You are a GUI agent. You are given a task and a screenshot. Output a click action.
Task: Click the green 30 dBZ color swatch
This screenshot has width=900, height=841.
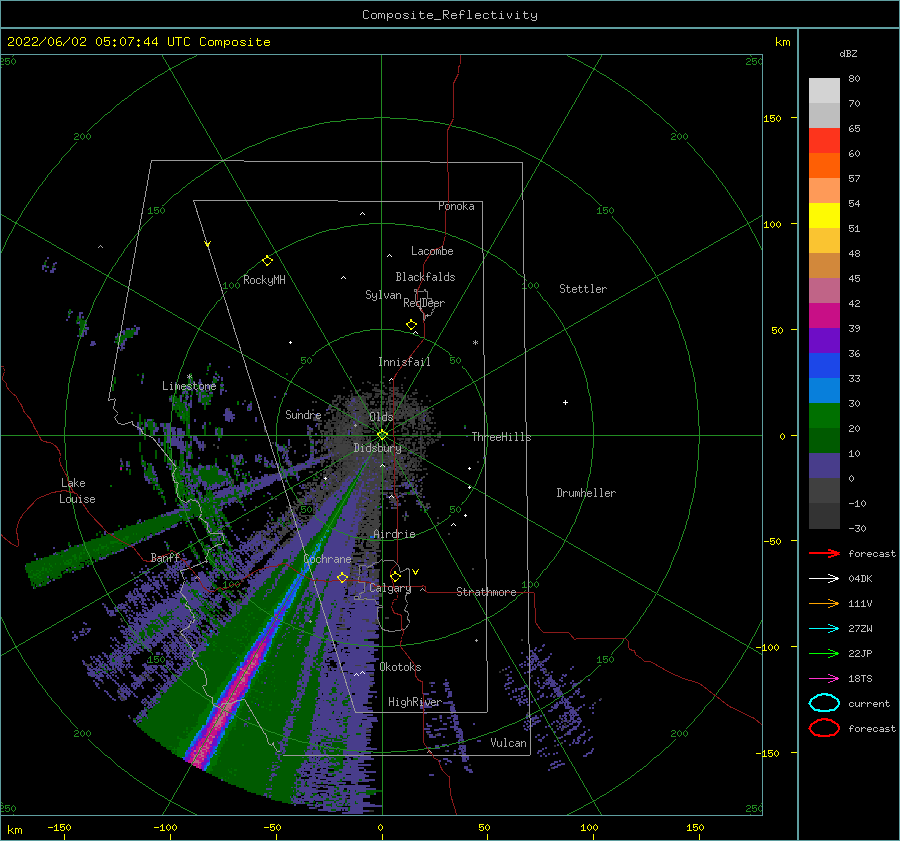click(824, 415)
